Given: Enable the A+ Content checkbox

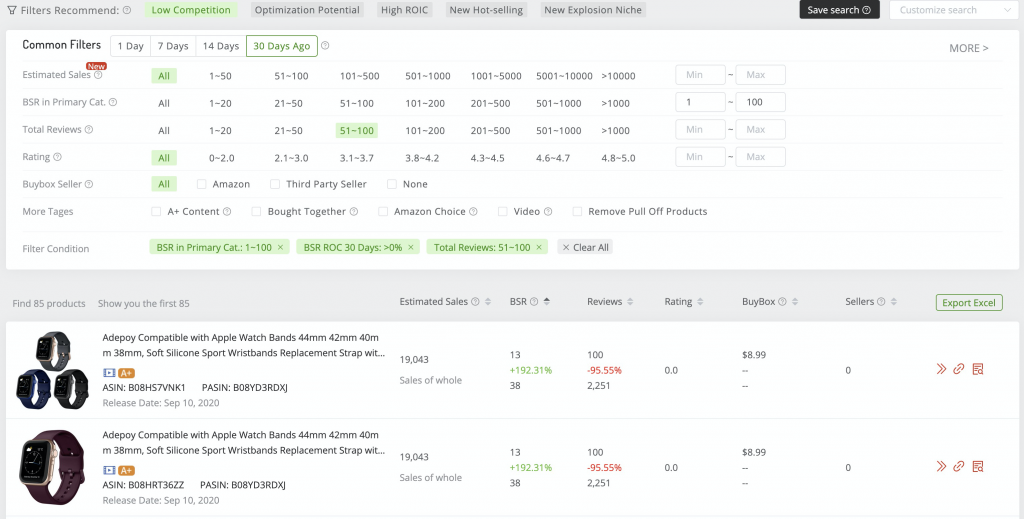Looking at the screenshot, I should coord(156,212).
